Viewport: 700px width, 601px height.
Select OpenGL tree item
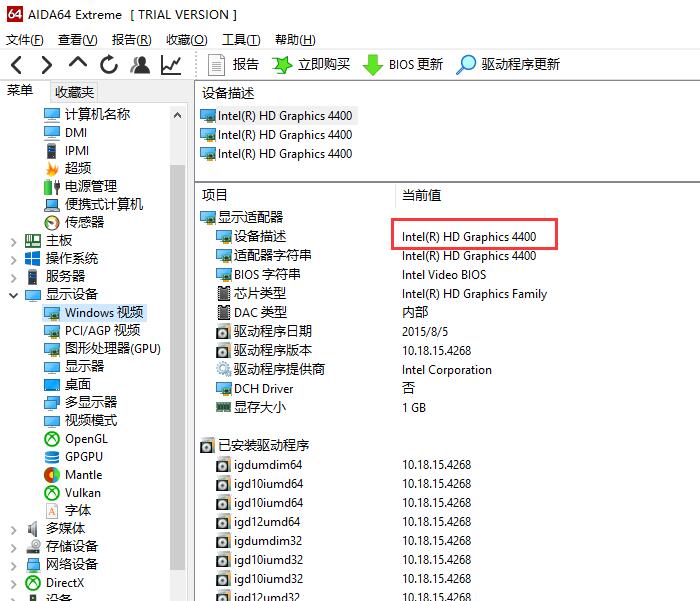coord(76,439)
